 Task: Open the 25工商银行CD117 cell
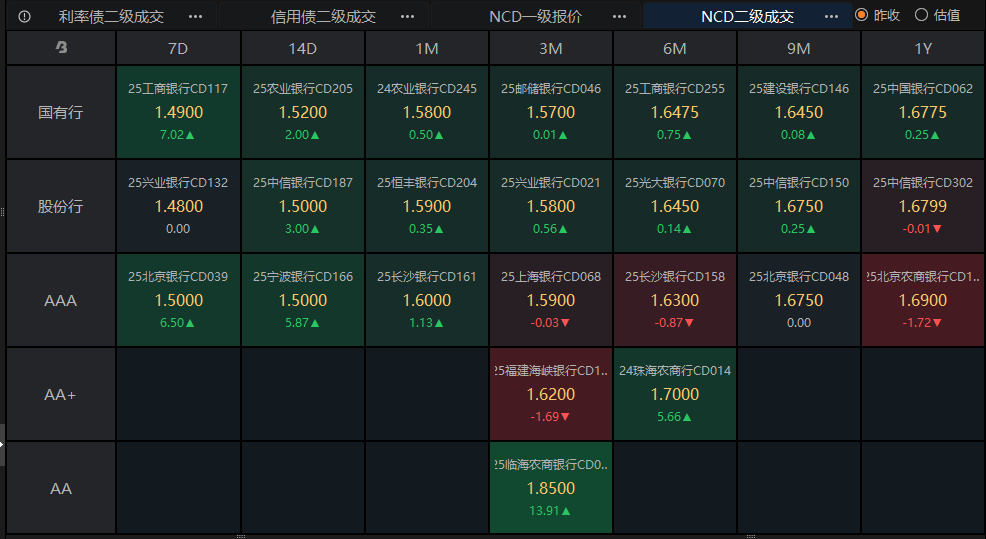coord(178,112)
